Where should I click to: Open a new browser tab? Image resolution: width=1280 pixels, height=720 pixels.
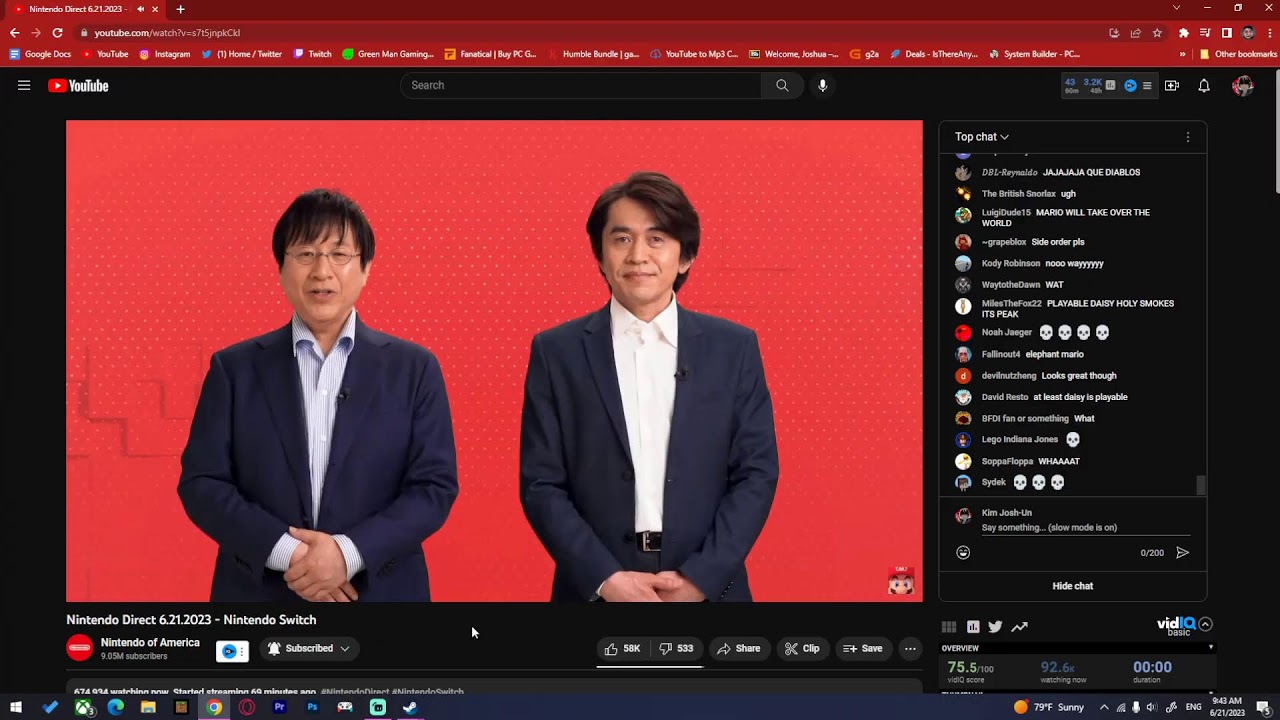pos(180,9)
